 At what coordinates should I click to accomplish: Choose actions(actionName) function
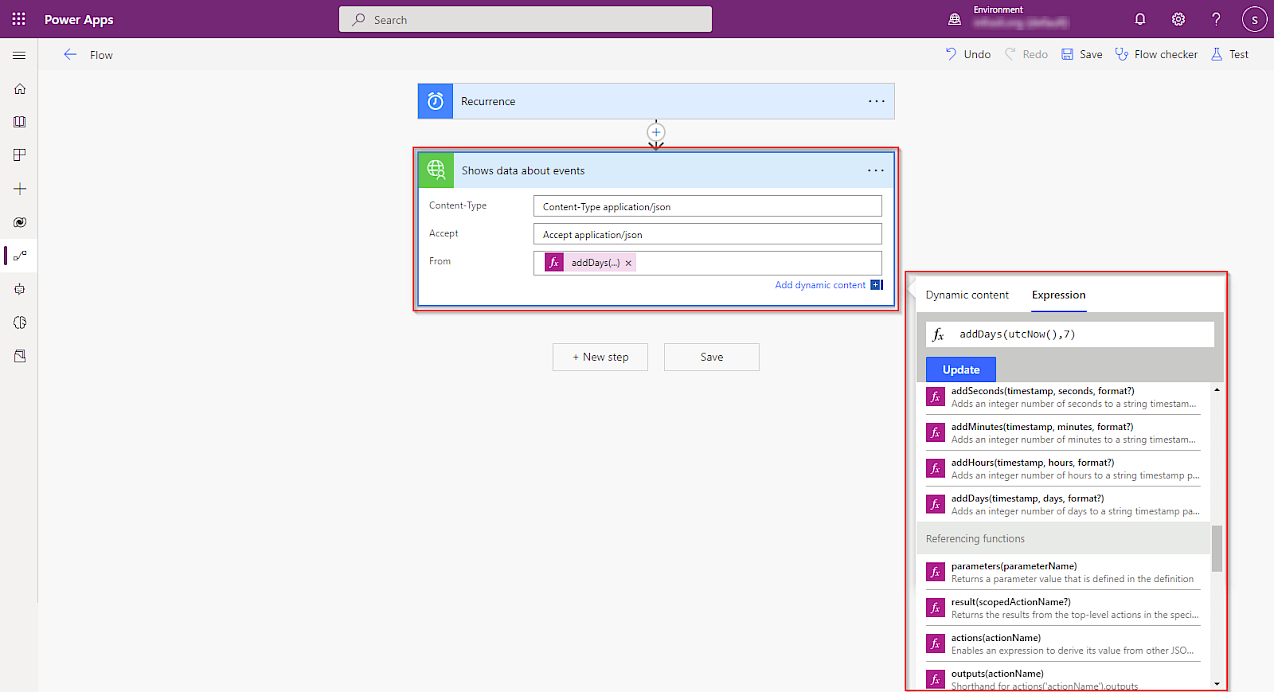pos(1063,644)
